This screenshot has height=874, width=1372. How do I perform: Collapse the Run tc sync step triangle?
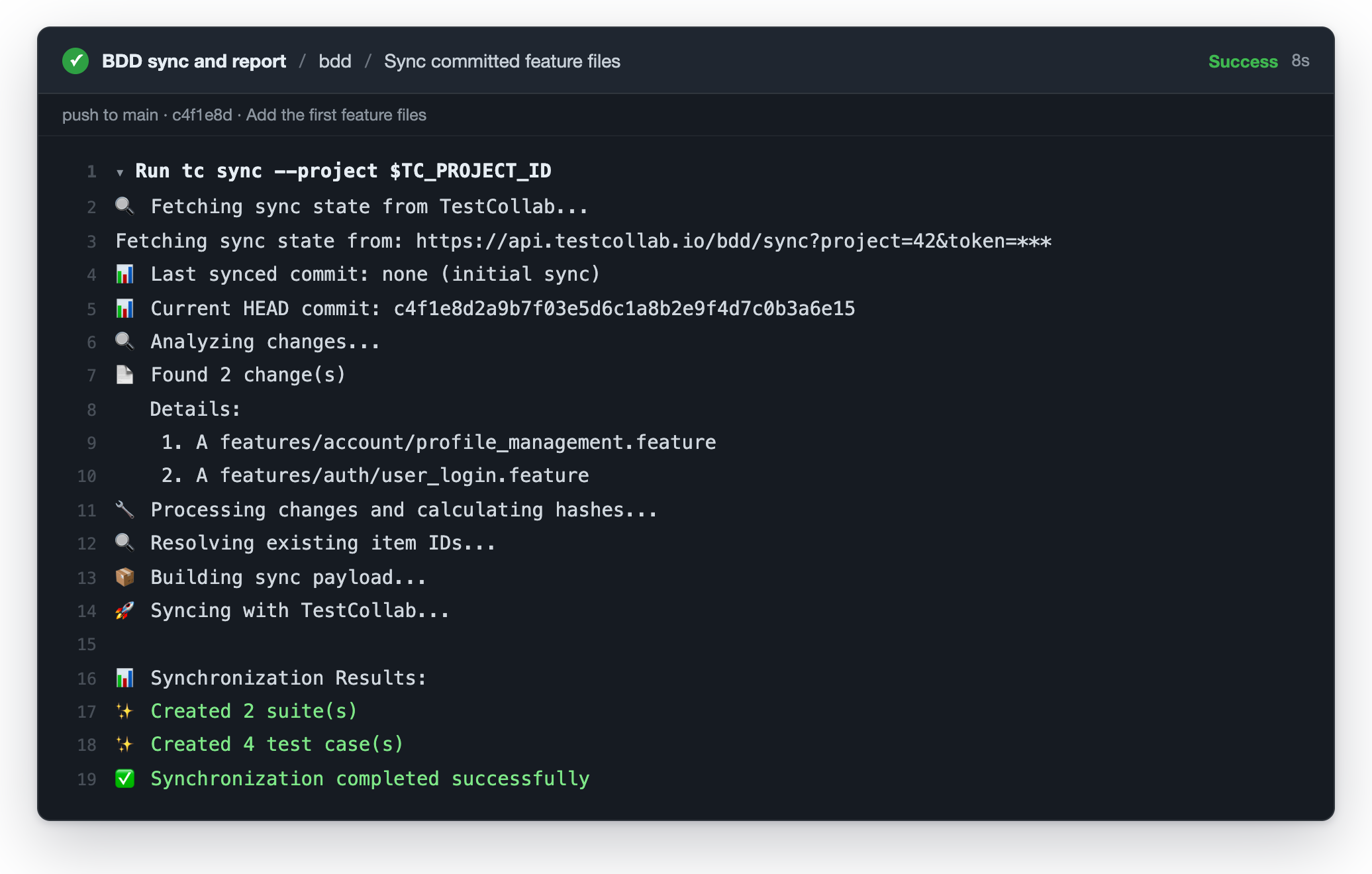coord(120,173)
